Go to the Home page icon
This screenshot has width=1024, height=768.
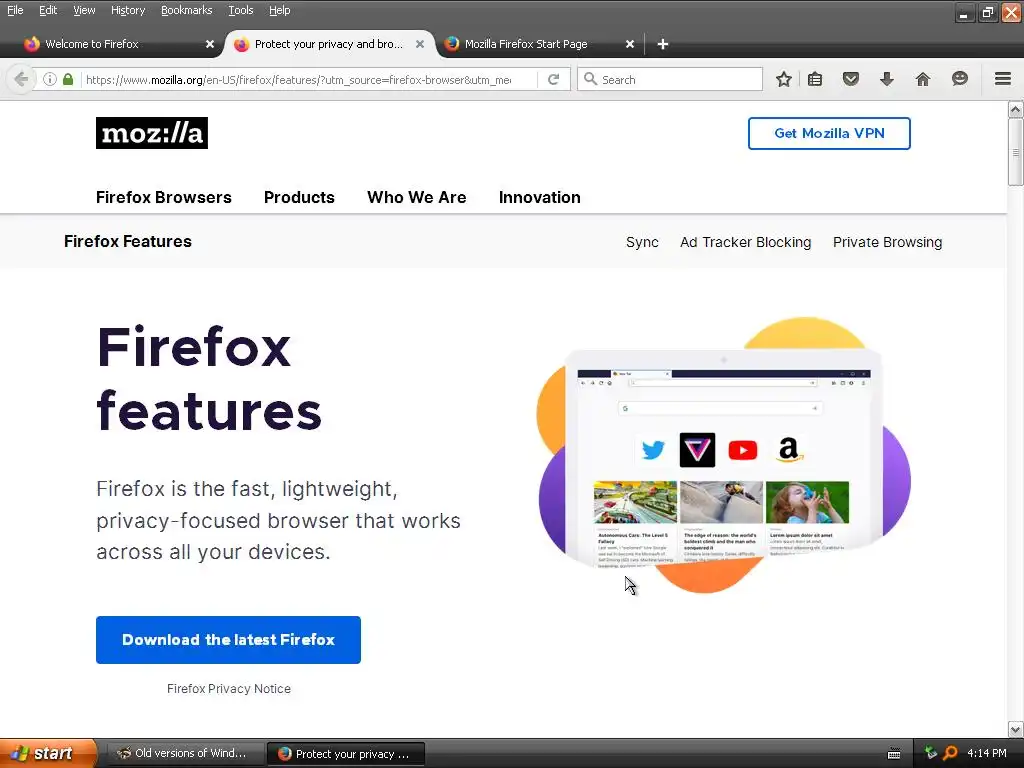(x=923, y=80)
